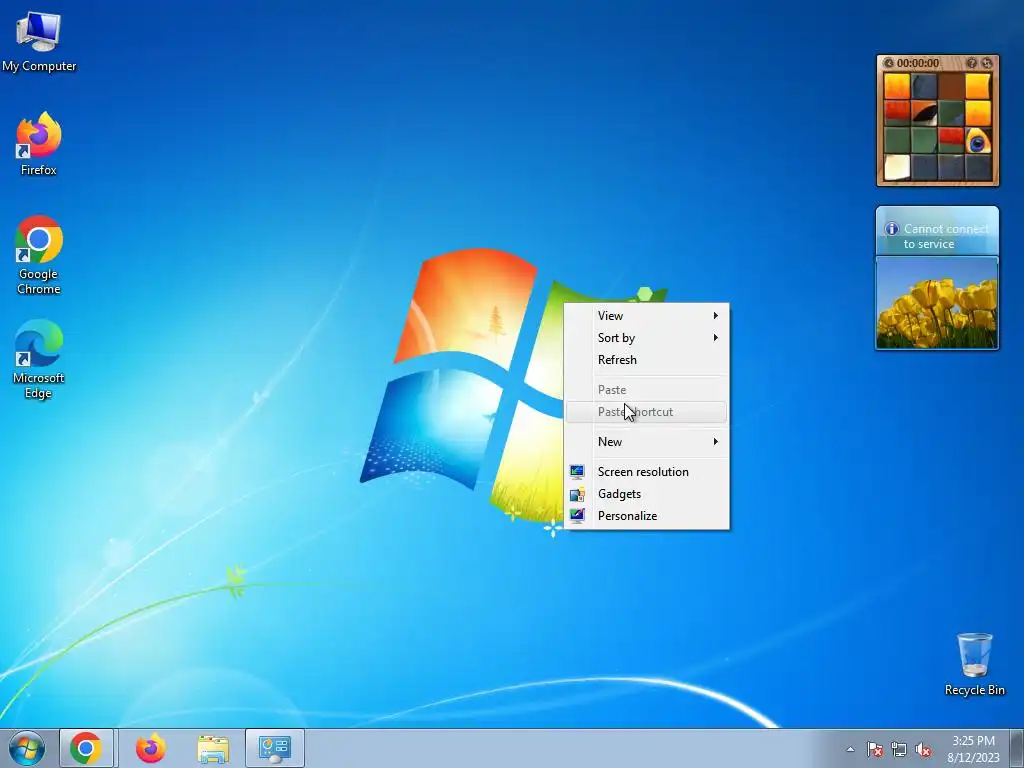
Task: Choose Personalize in the context menu
Action: pos(647,516)
